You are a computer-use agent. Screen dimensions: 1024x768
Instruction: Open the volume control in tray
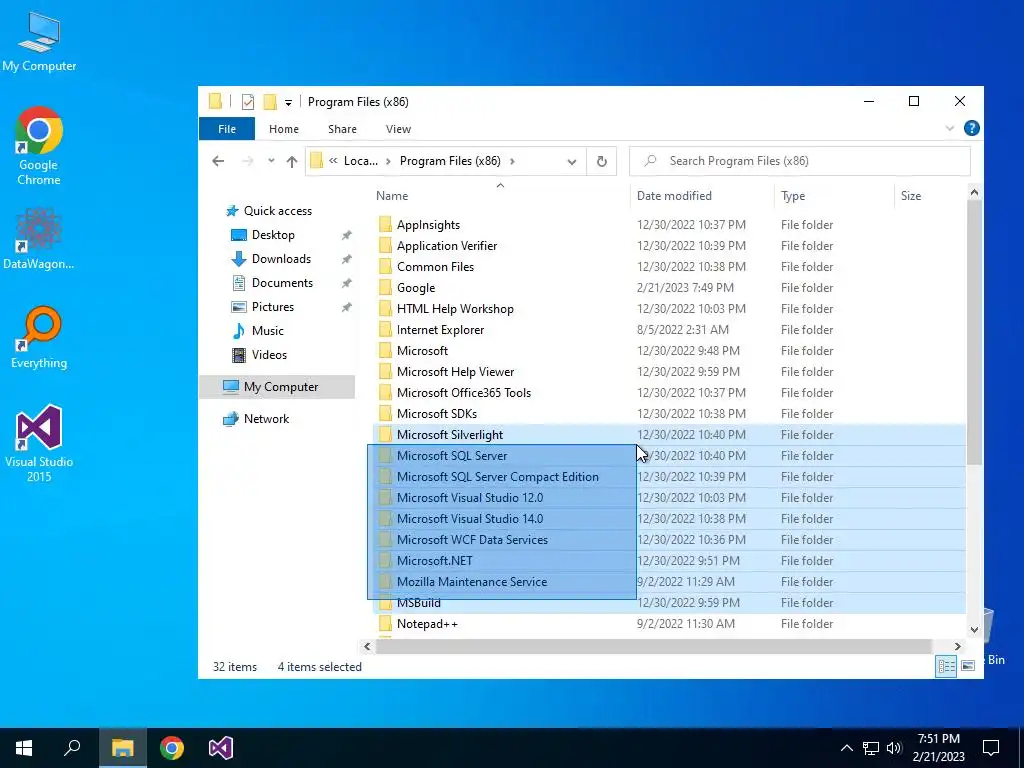click(x=894, y=748)
